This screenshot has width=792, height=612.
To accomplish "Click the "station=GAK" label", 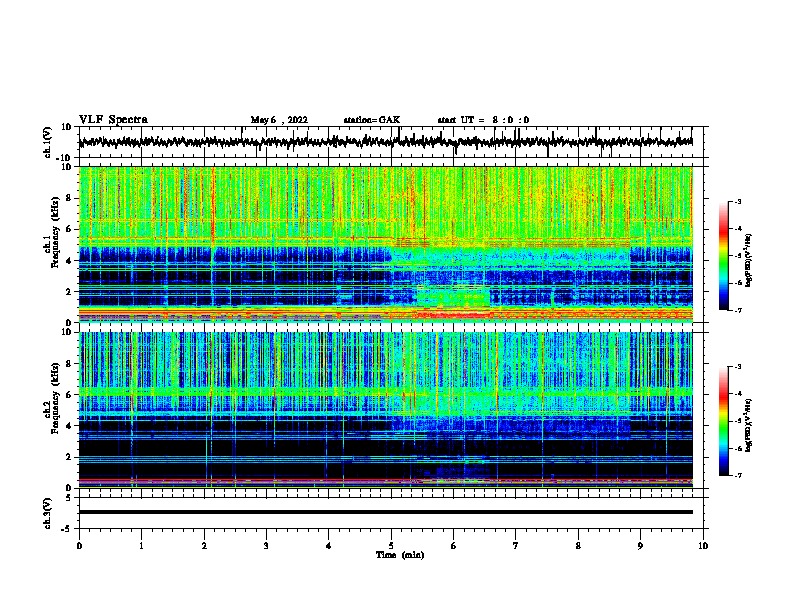I will click(372, 120).
